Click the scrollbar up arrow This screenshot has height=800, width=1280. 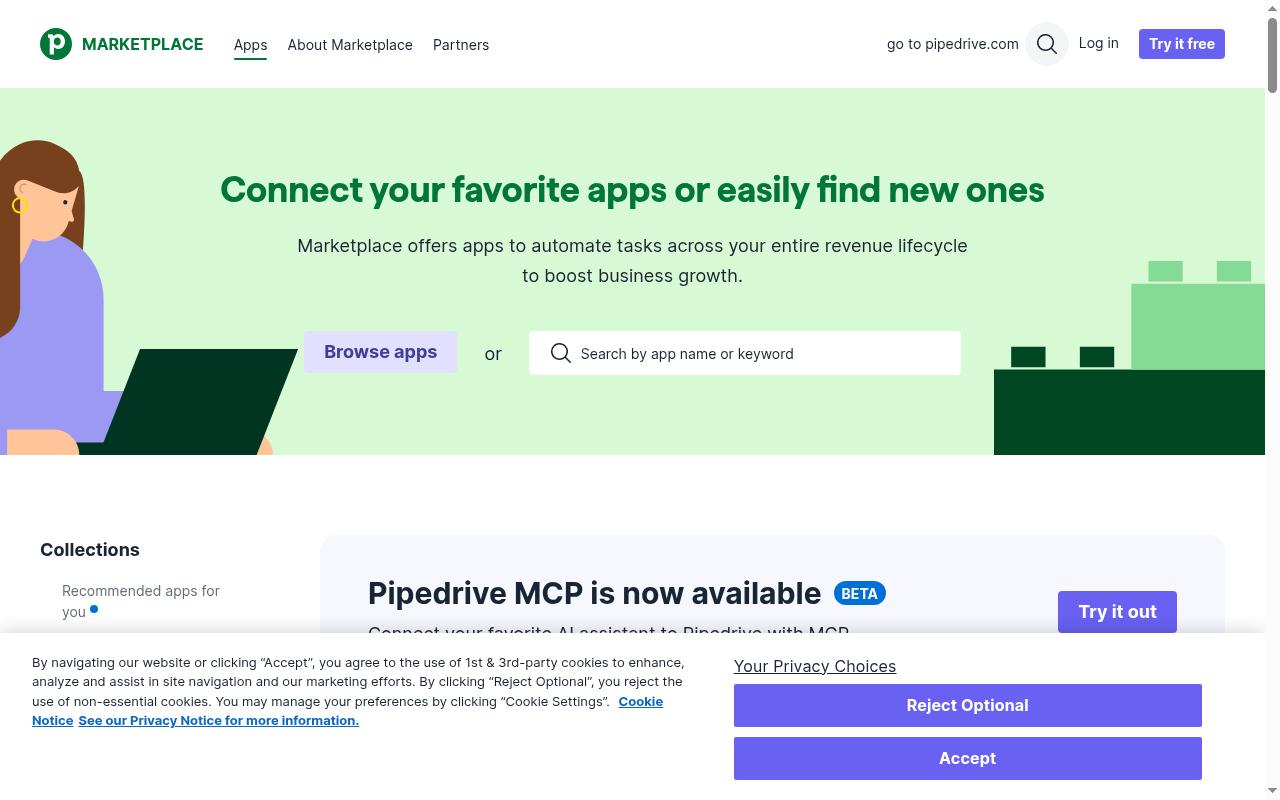1272,7
